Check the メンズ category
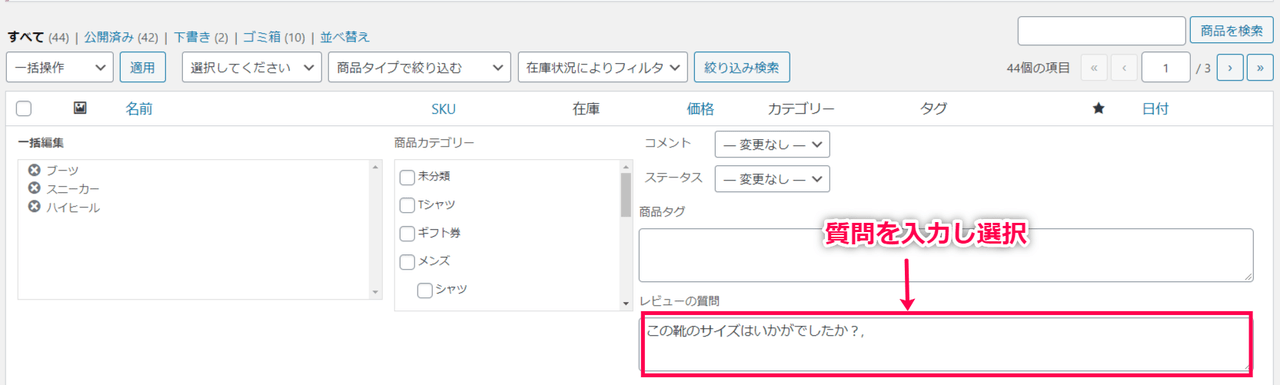This screenshot has width=1280, height=385. coord(407,262)
